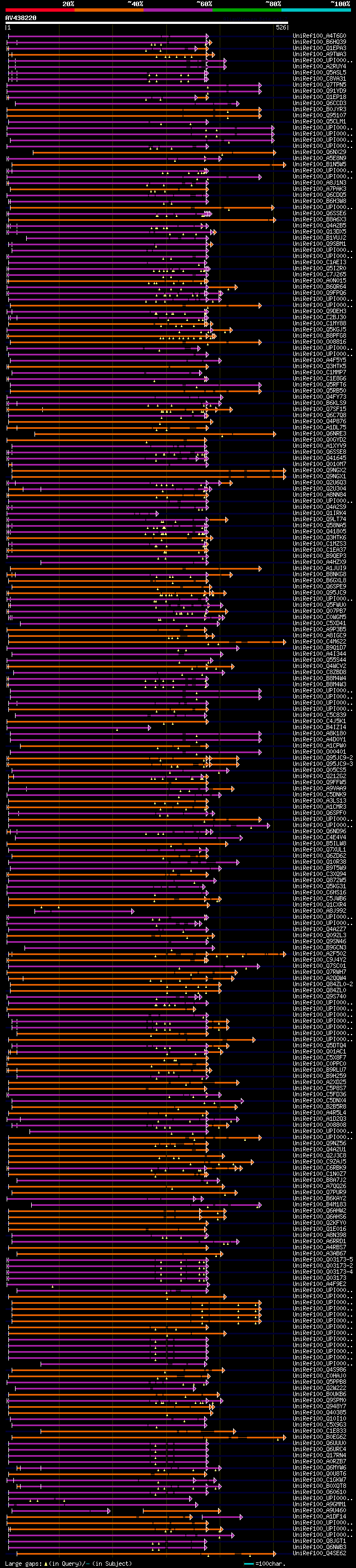Select the UniRef100_C8VA31 label
The width and height of the screenshot is (356, 1568).
319,78
